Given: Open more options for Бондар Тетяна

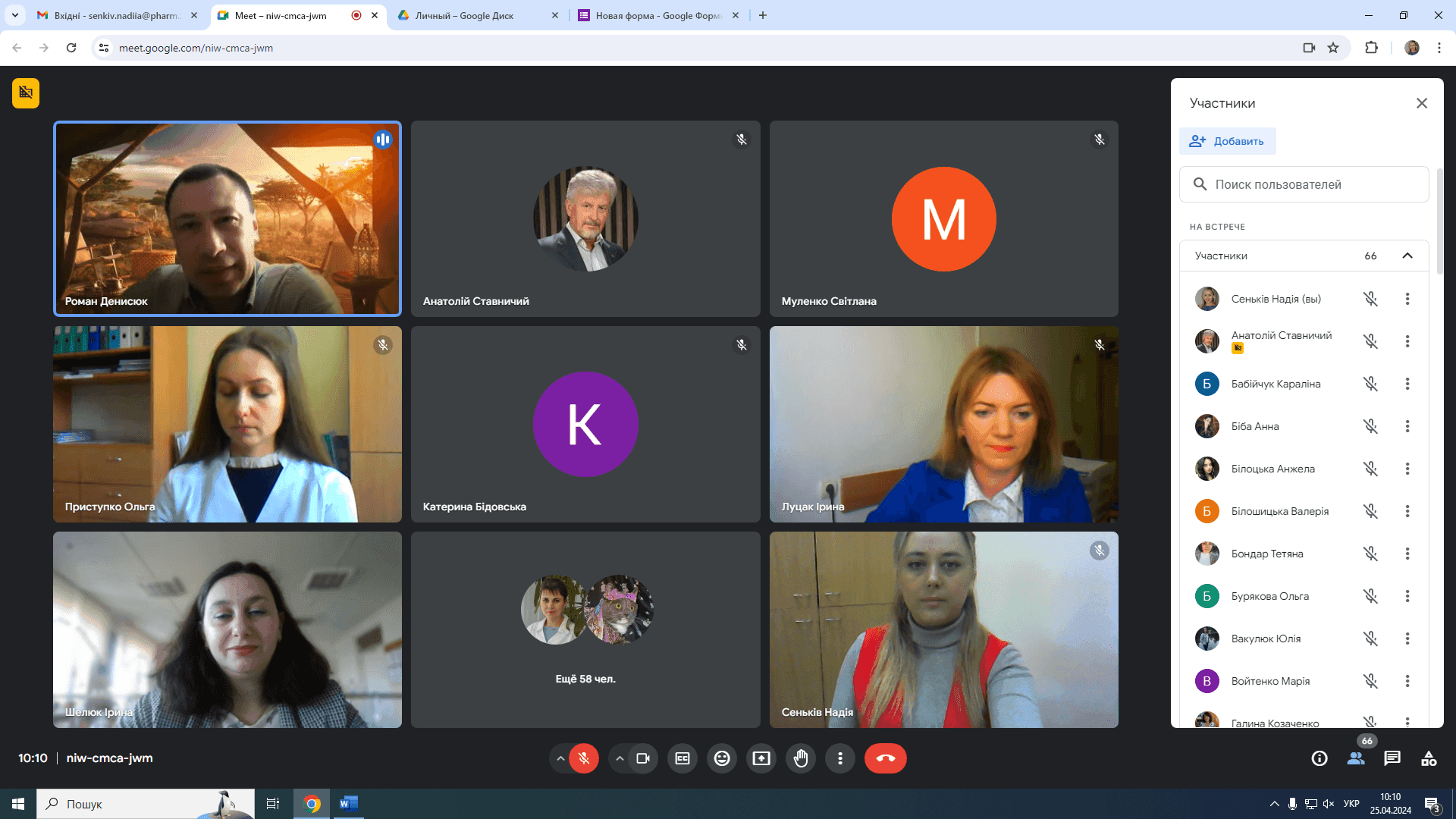Looking at the screenshot, I should 1407,554.
